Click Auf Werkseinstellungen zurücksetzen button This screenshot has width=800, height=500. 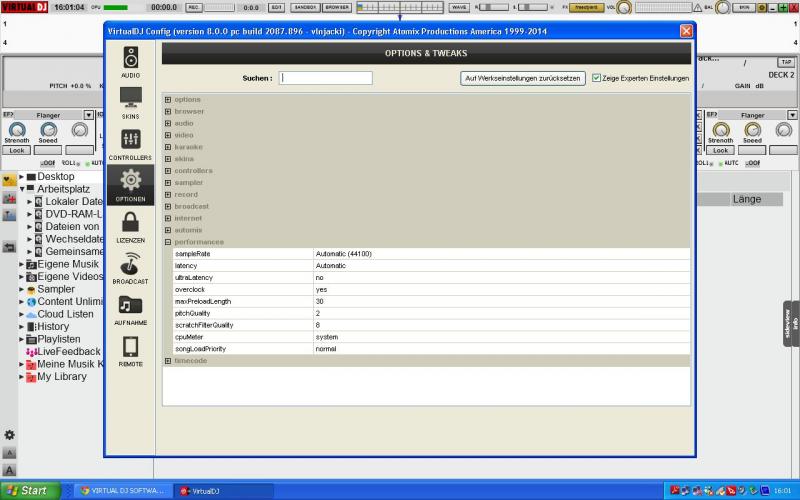(x=522, y=78)
